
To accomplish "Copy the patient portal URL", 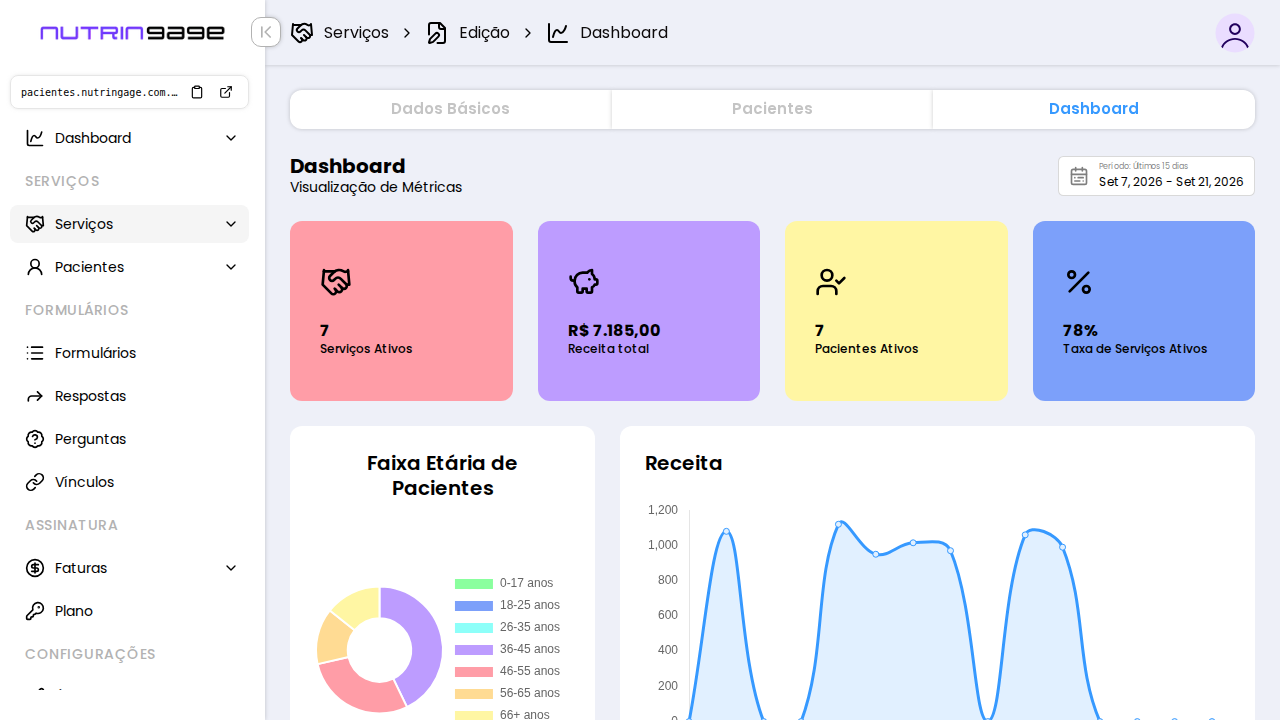I will (197, 92).
